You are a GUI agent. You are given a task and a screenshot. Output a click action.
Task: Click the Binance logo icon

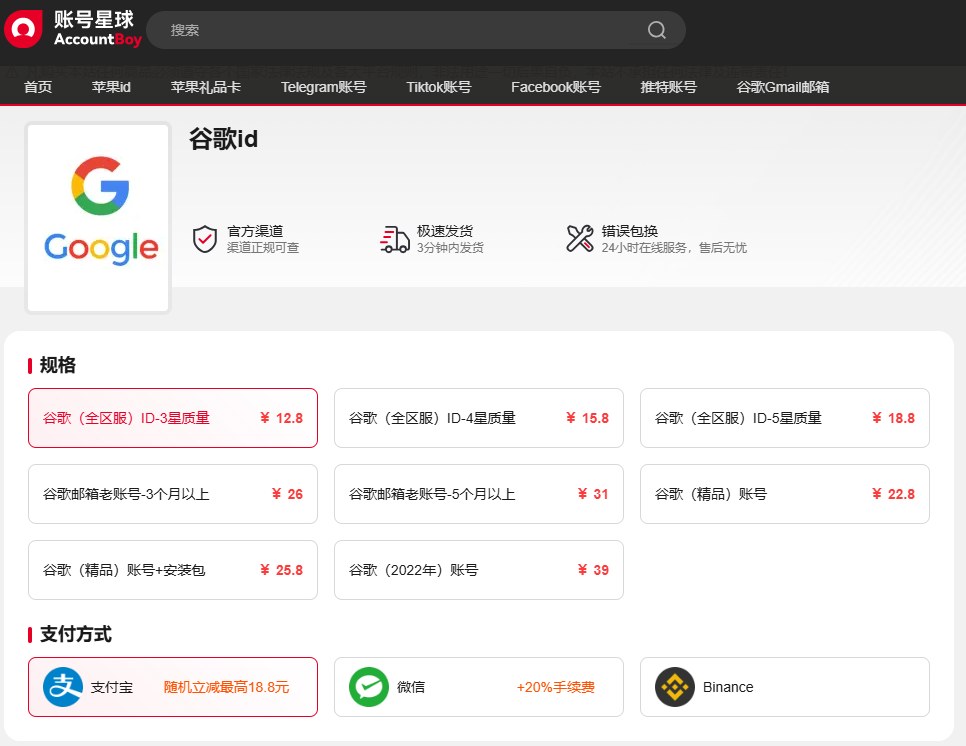click(675, 687)
